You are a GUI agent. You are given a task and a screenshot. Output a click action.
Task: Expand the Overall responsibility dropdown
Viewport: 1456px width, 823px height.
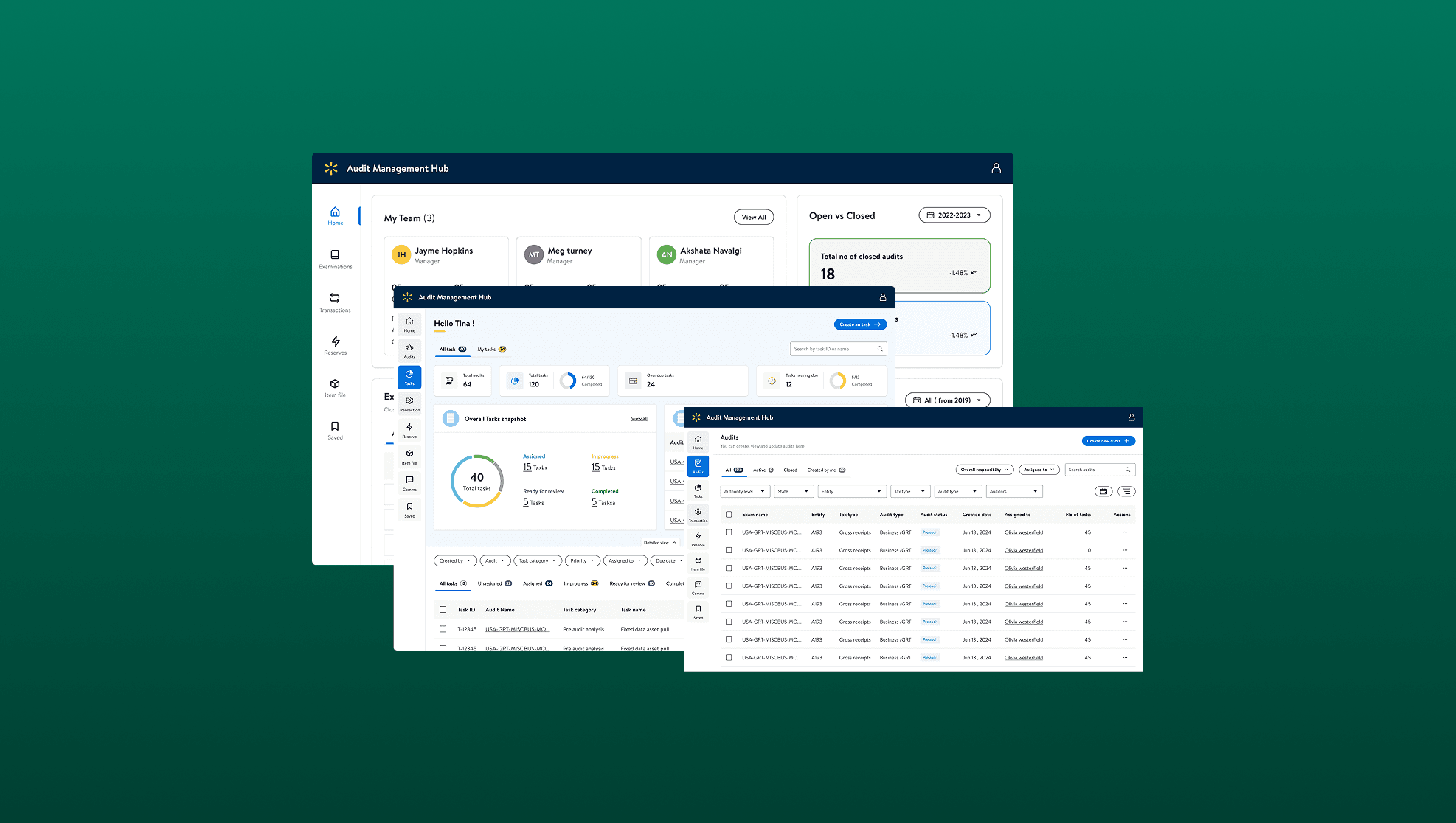click(x=984, y=470)
